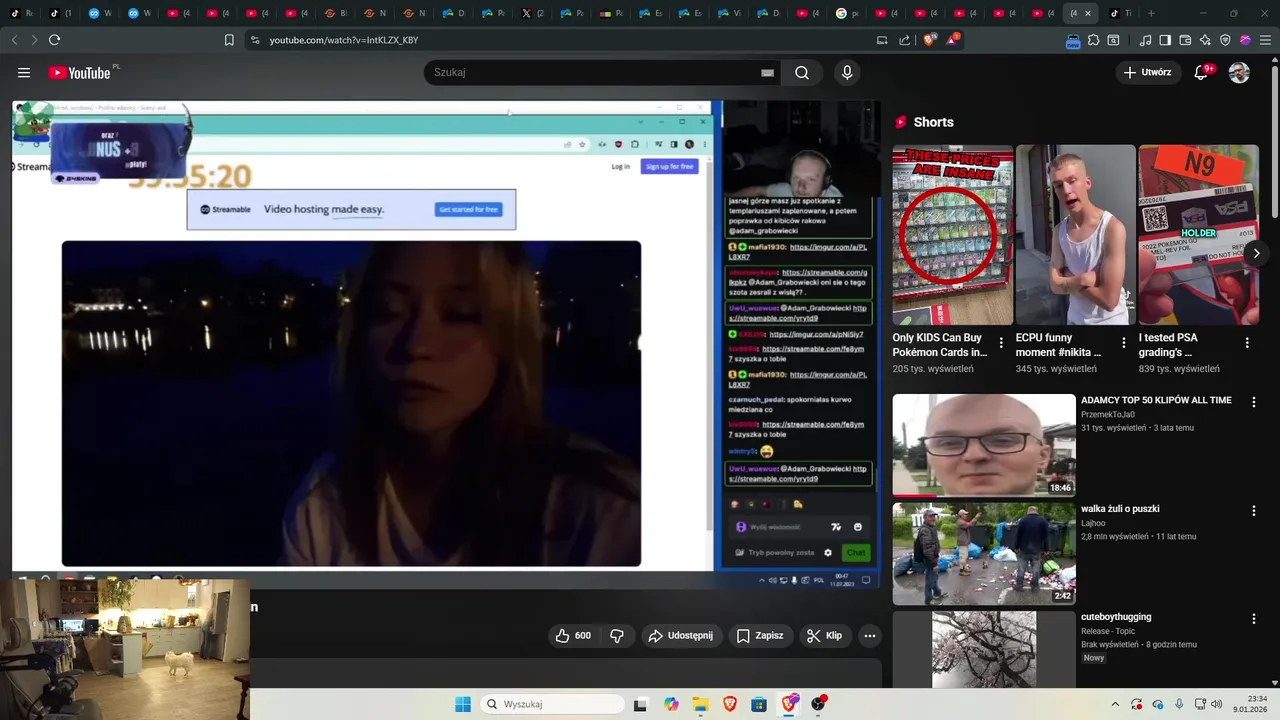Open Brave Wallet icon

tap(1185, 40)
